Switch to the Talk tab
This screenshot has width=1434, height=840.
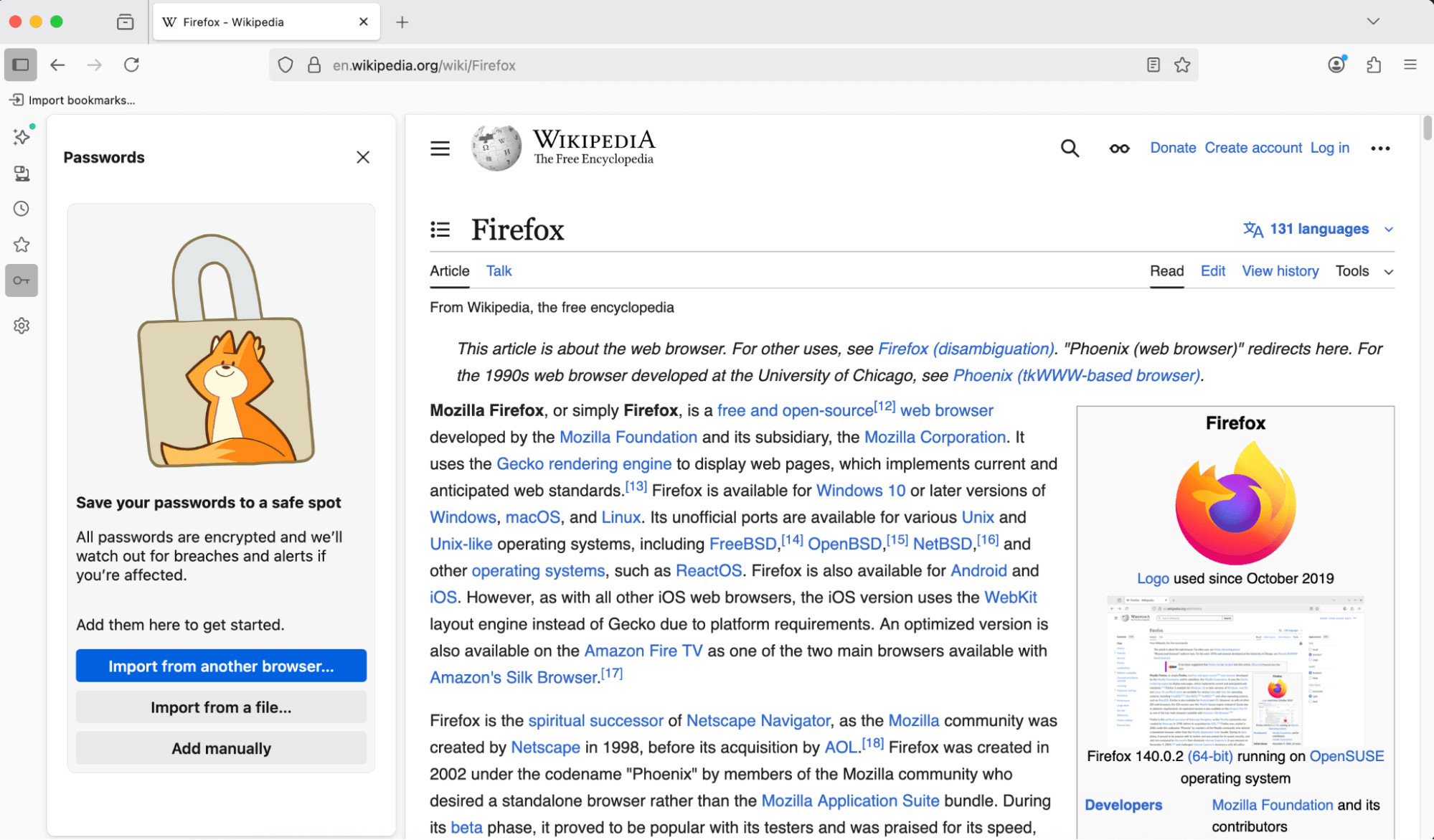(499, 271)
